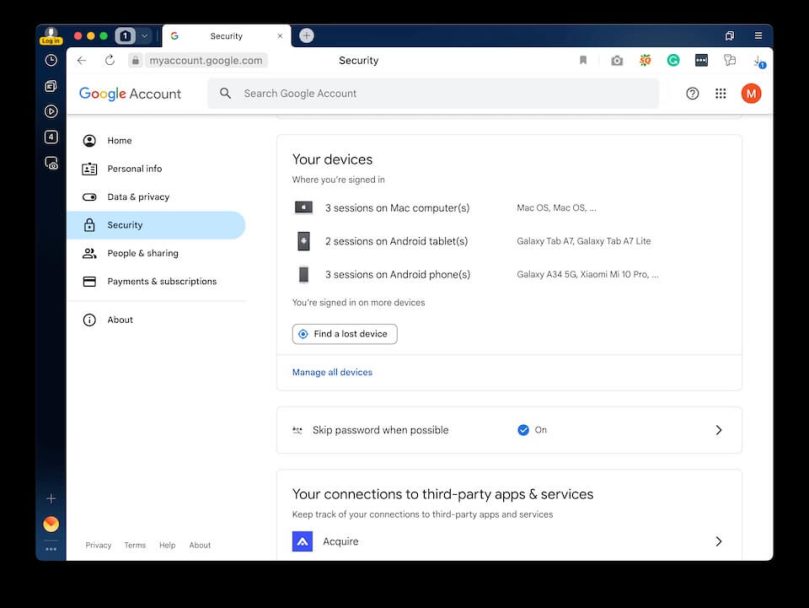Click the browser snapshot camera icon
This screenshot has height=608, width=809.
[x=617, y=61]
